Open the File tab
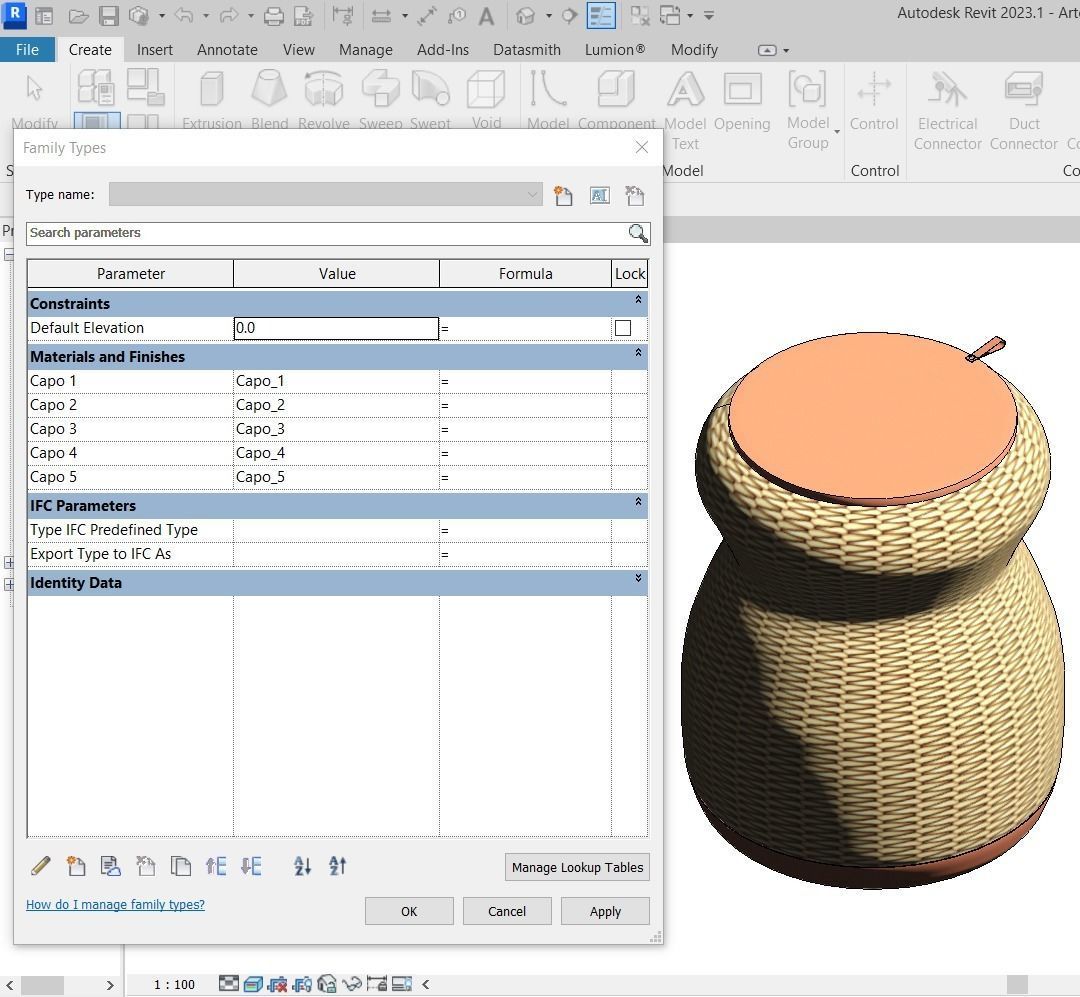Viewport: 1080px width, 997px height. coord(28,50)
